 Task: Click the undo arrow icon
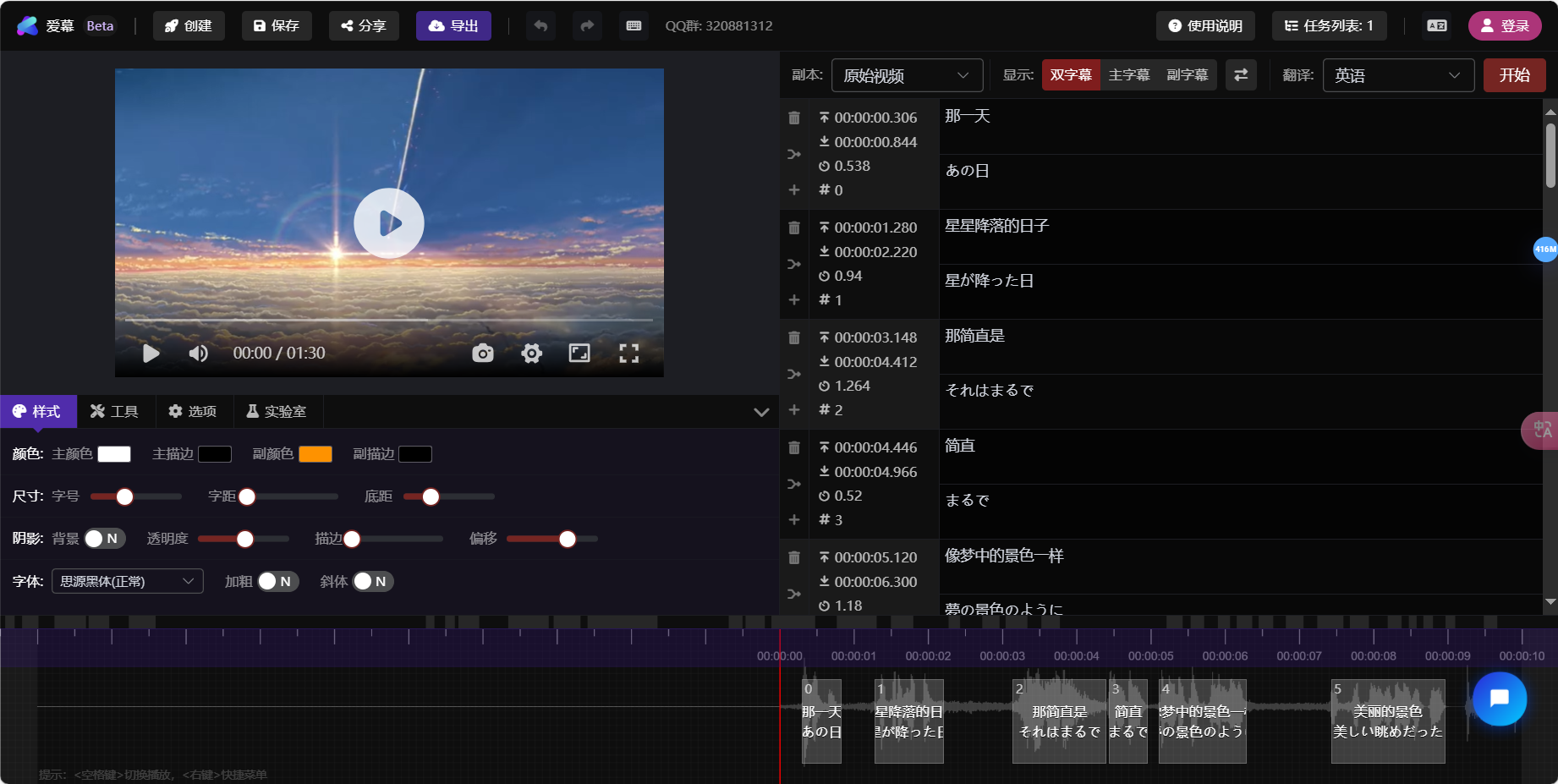(540, 26)
